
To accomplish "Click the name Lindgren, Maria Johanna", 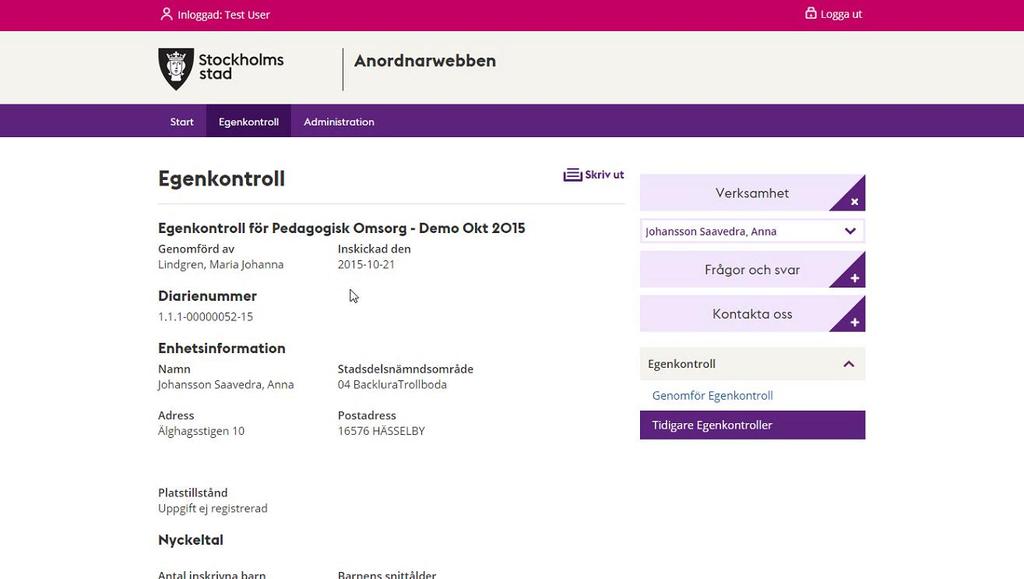I will (x=221, y=264).
